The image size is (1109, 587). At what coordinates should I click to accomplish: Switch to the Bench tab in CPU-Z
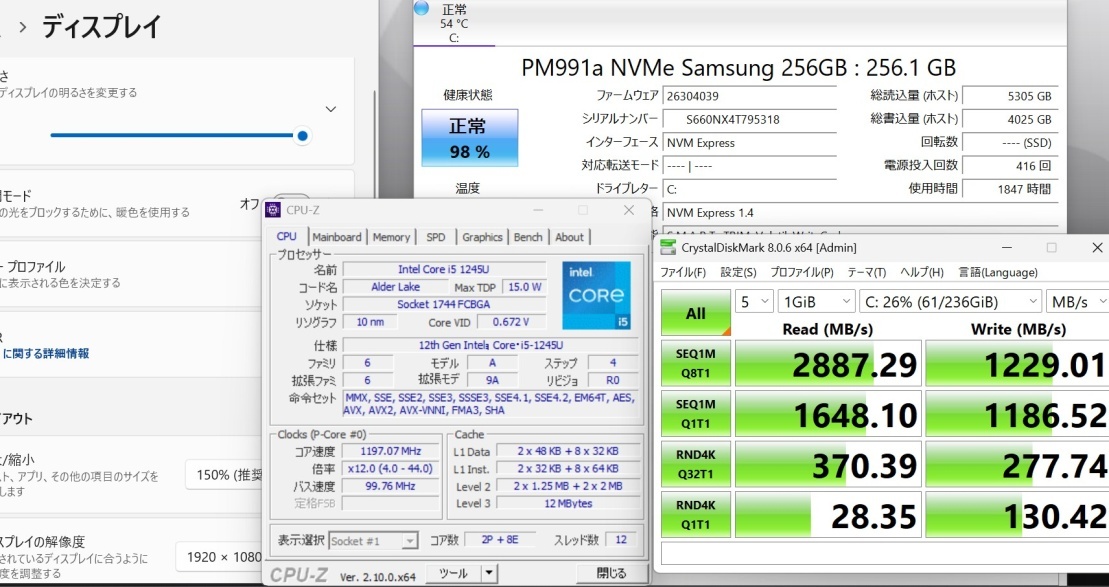click(x=528, y=237)
